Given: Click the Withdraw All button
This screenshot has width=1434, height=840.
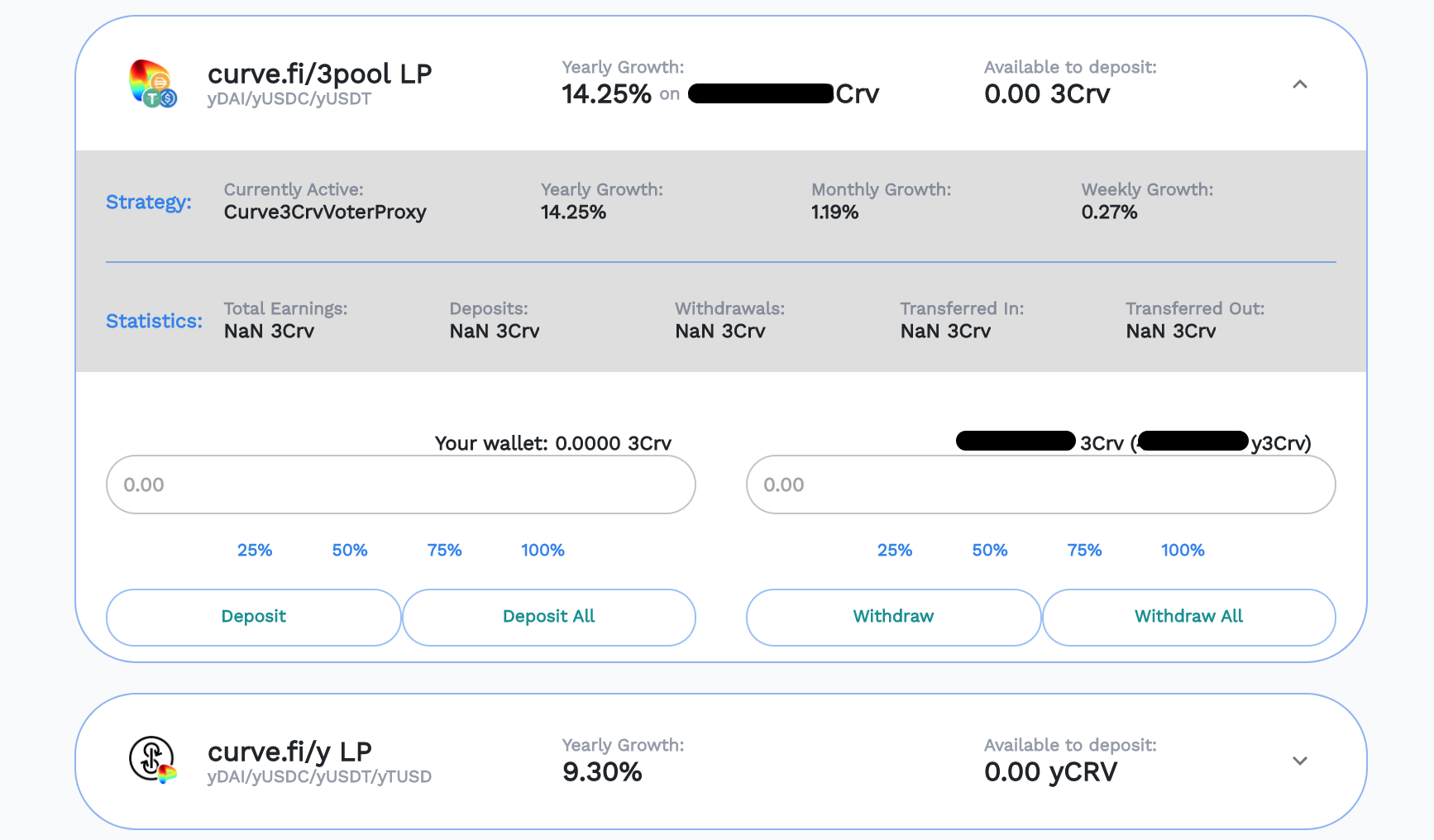Looking at the screenshot, I should click(1189, 617).
